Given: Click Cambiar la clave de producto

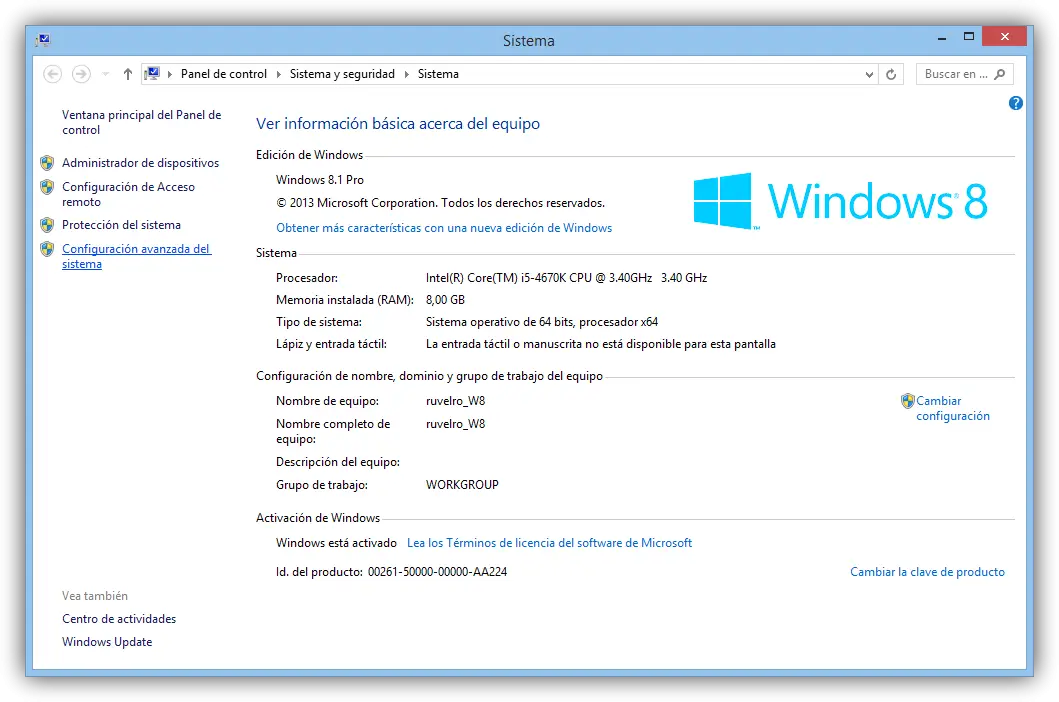Looking at the screenshot, I should click(927, 572).
